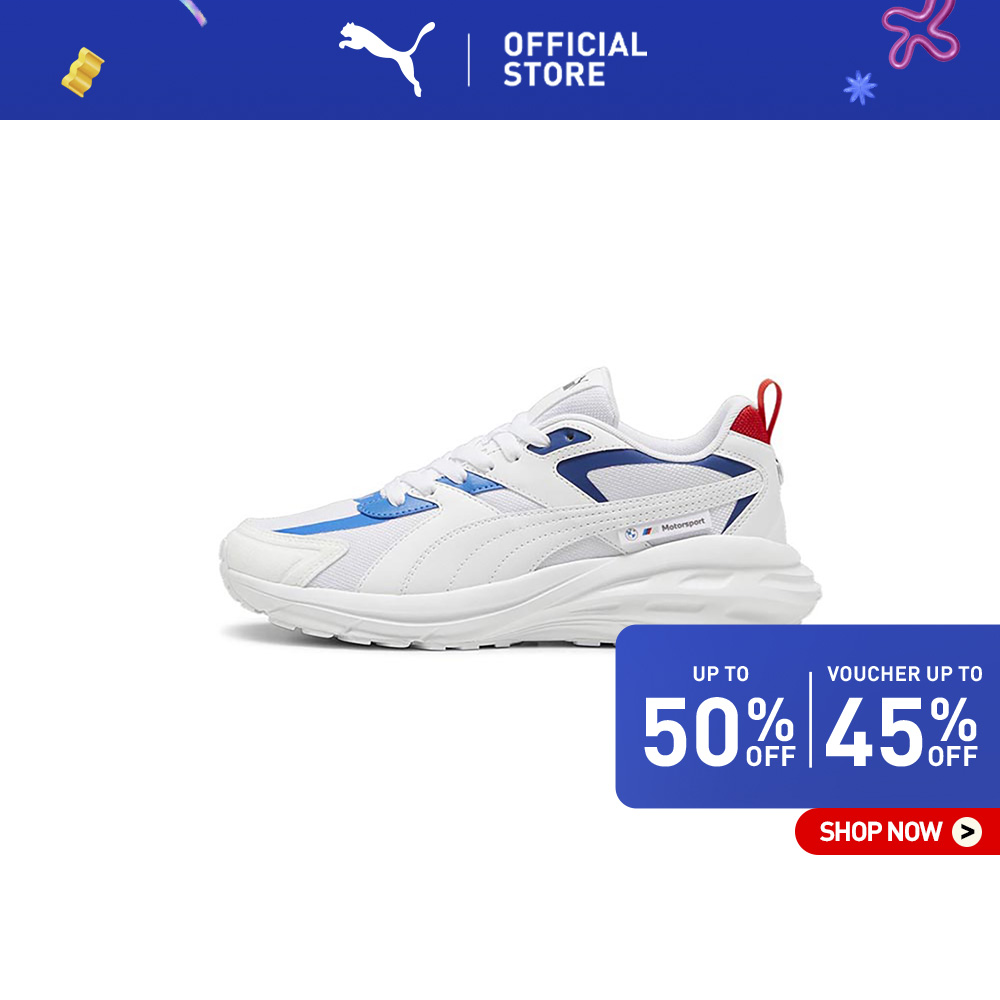The width and height of the screenshot is (1000, 1000).
Task: Click the blue promo discount banner
Action: [x=807, y=716]
